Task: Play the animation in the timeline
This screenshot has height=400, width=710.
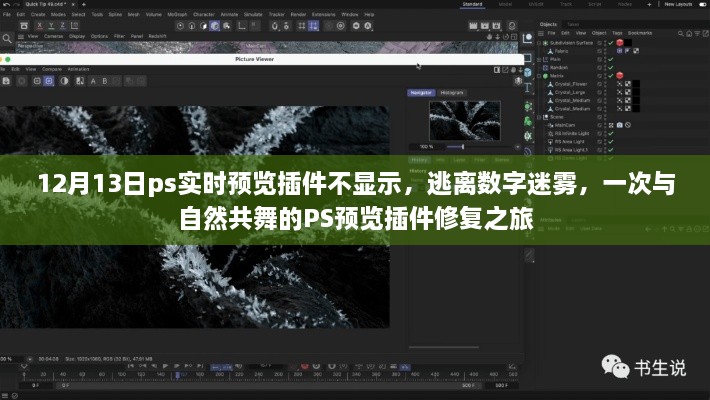Action: point(165,366)
